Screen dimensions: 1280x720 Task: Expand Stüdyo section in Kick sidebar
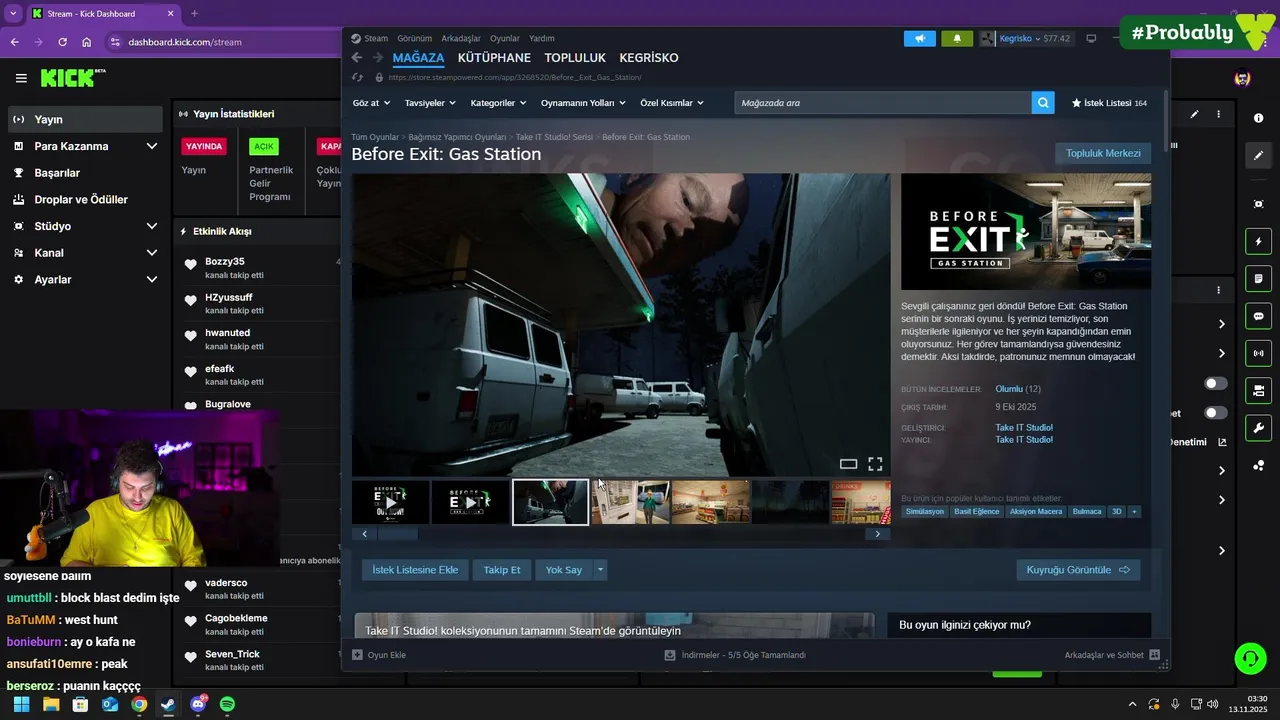(x=152, y=226)
